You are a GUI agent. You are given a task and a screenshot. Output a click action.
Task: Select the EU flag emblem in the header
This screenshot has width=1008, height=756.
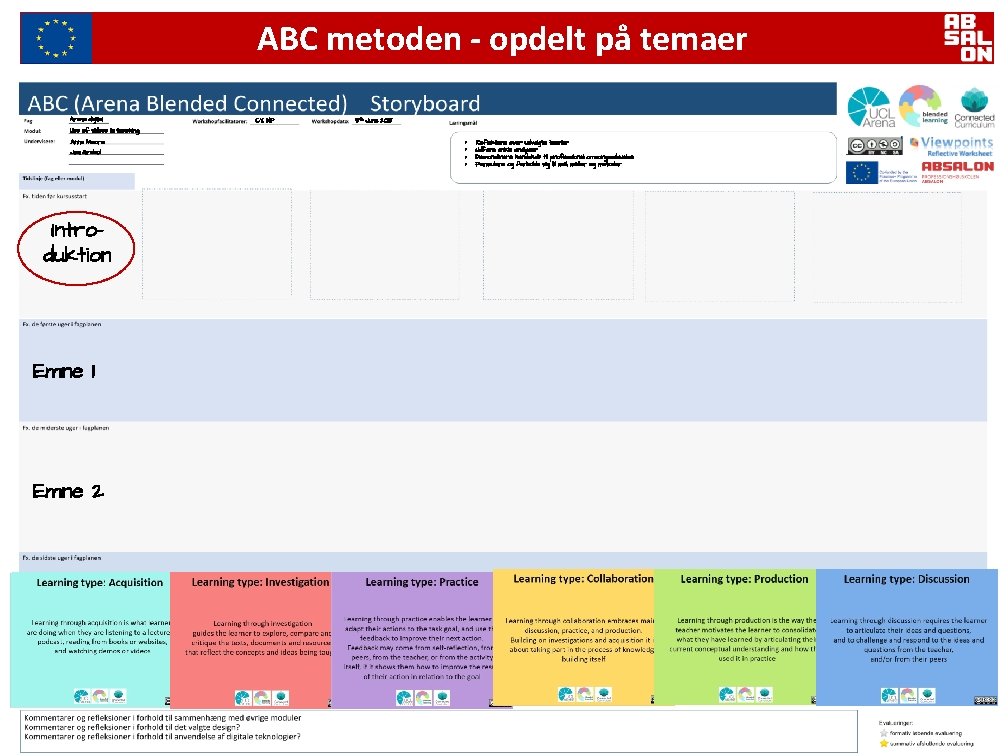(x=55, y=36)
